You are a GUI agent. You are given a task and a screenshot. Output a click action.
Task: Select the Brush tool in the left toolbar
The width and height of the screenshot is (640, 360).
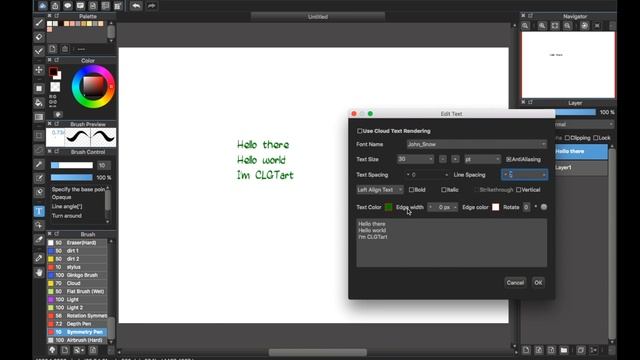39,23
